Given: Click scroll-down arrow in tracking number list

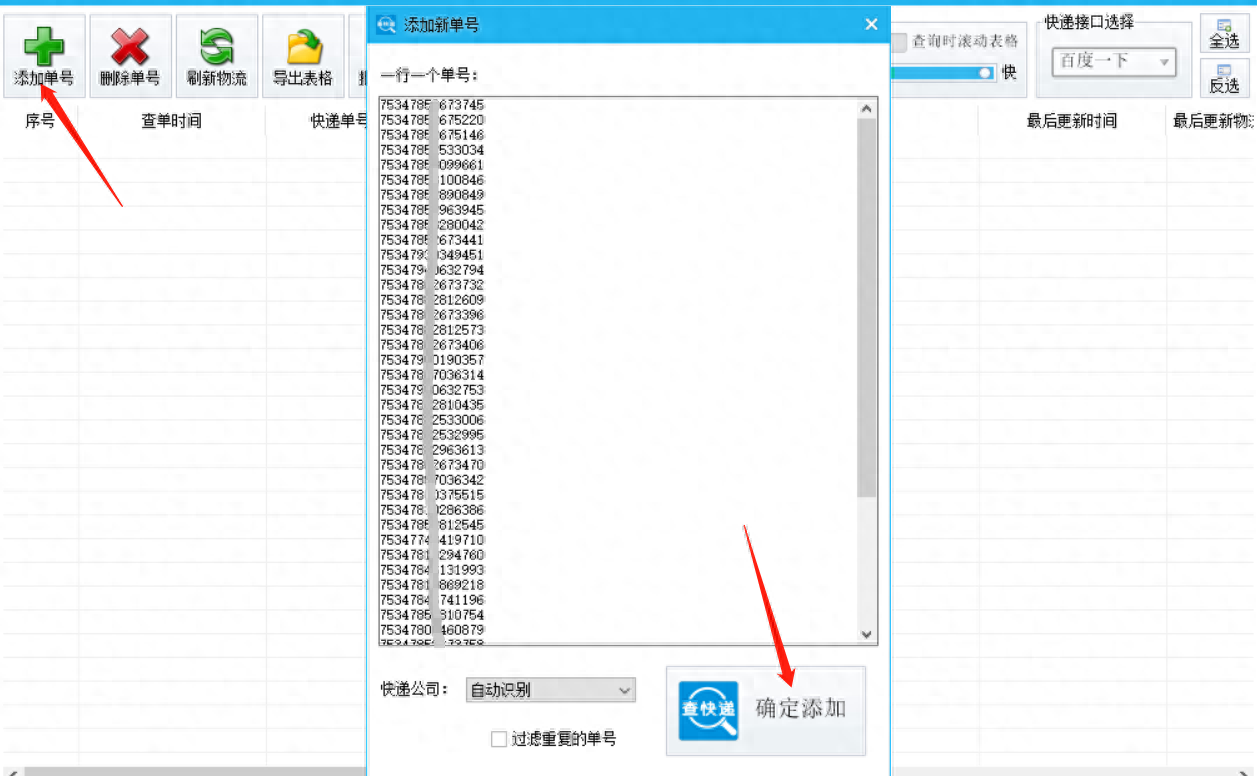Looking at the screenshot, I should tap(866, 634).
